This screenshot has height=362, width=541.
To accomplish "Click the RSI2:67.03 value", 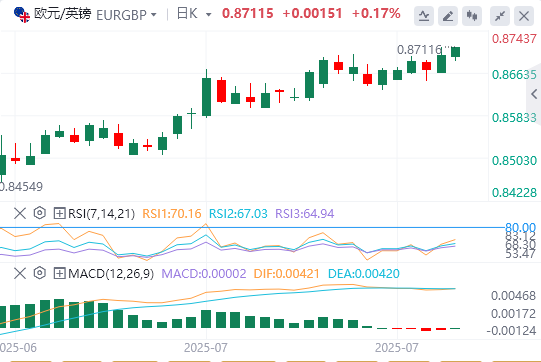I will pyautogui.click(x=238, y=214).
